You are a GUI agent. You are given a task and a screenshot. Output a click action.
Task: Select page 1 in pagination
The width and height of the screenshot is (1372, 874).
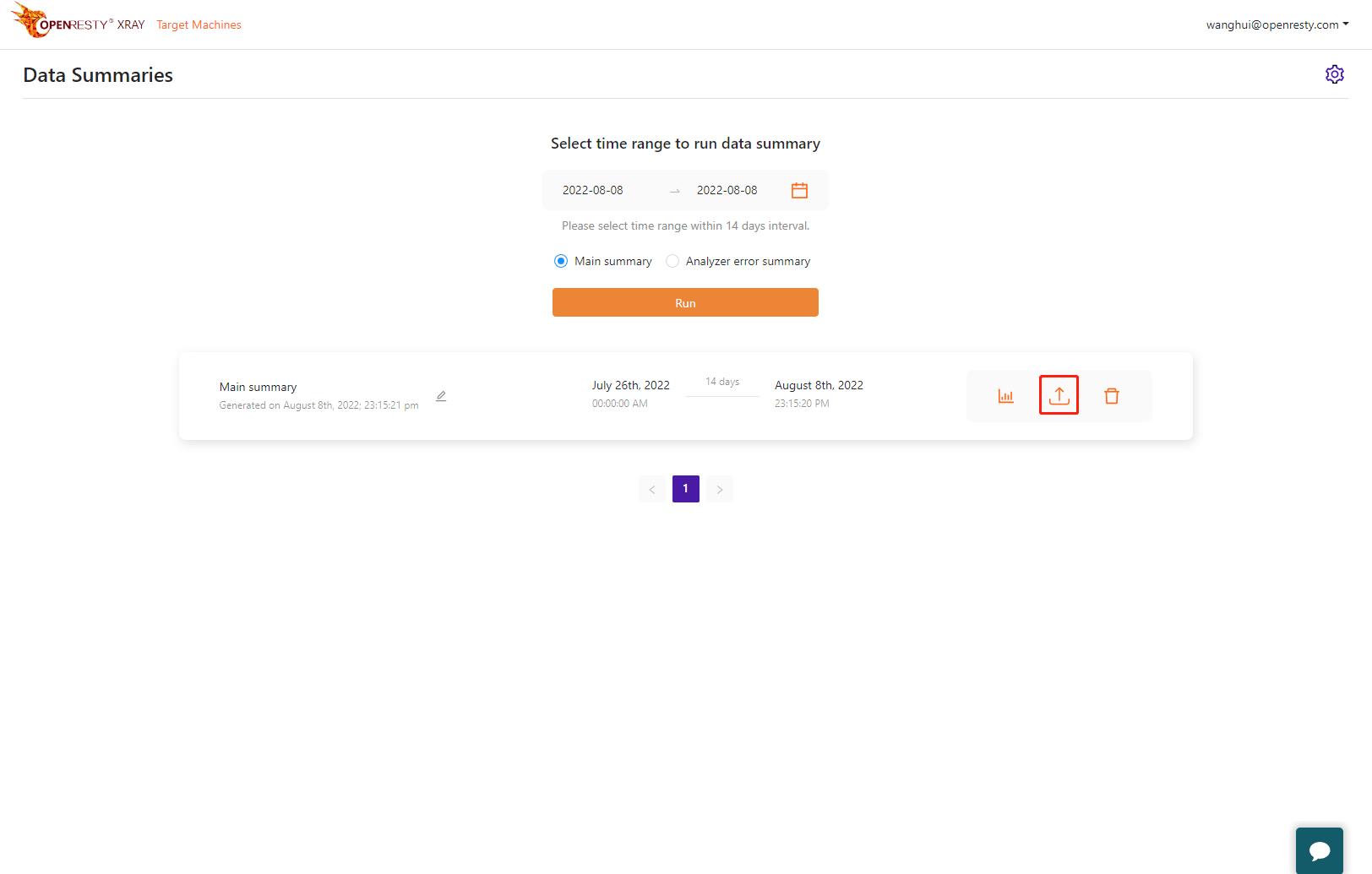(686, 489)
